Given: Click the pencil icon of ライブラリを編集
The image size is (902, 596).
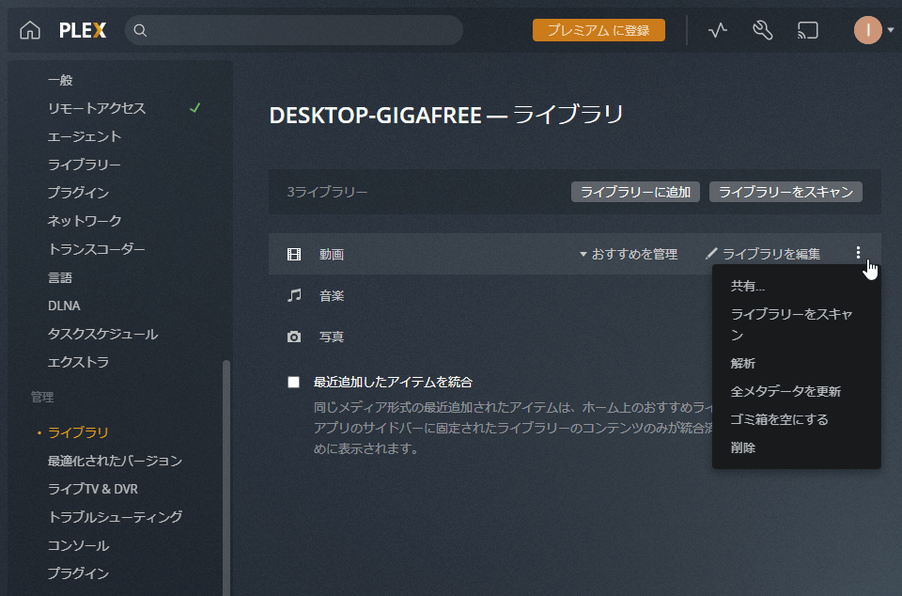Looking at the screenshot, I should [x=712, y=253].
